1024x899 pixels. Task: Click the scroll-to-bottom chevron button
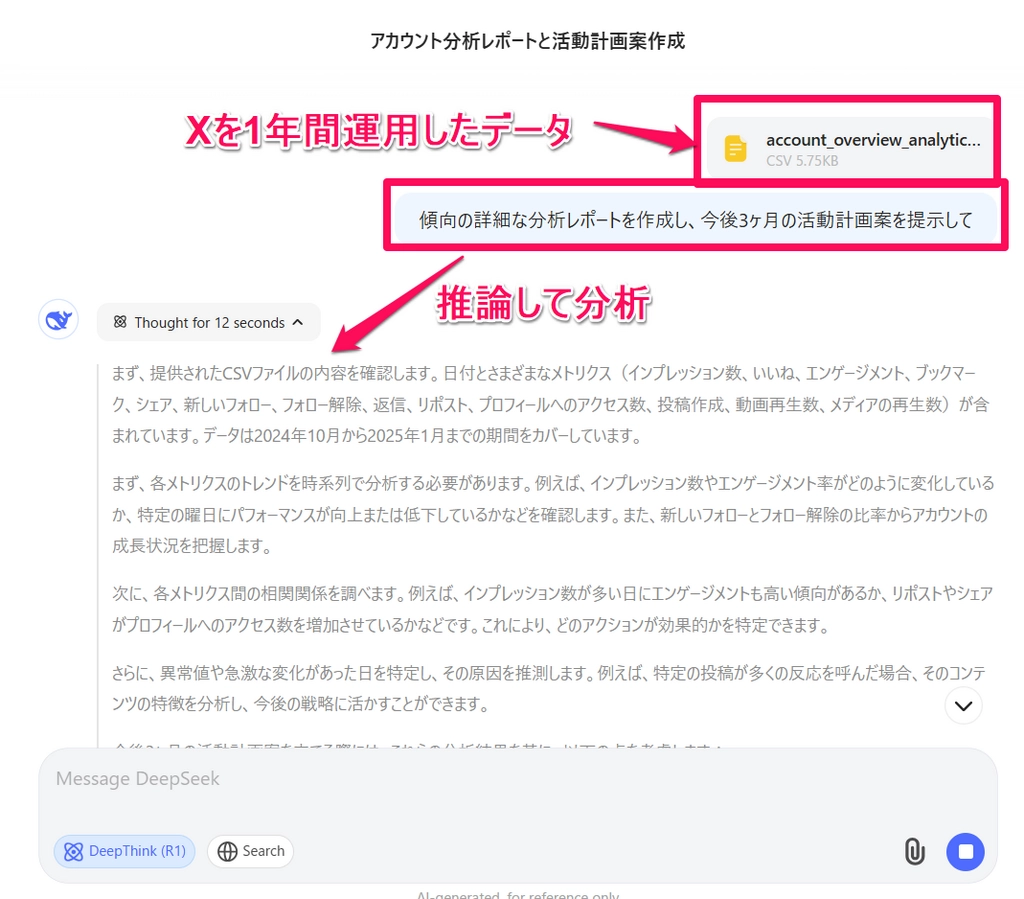click(x=963, y=706)
